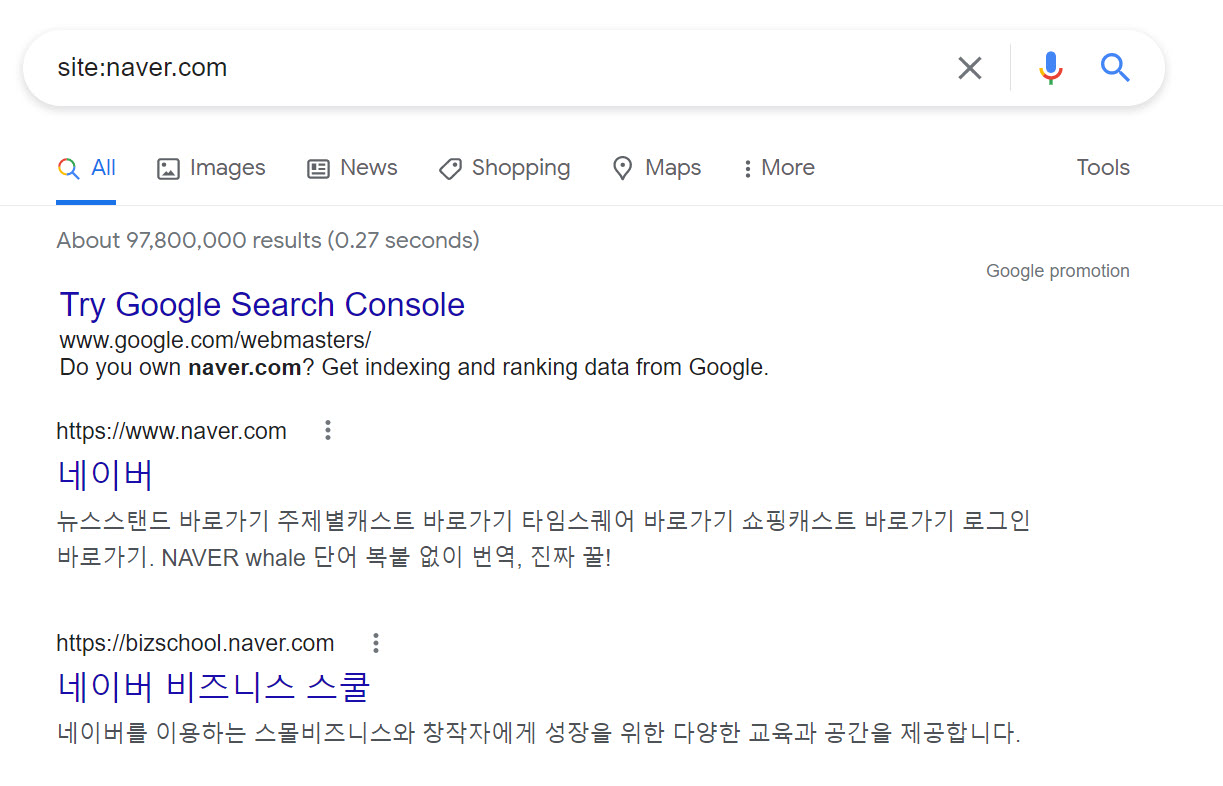Open the 네이버 비즈니스 스쿨 link
Viewport: 1223px width, 786px height.
click(216, 687)
